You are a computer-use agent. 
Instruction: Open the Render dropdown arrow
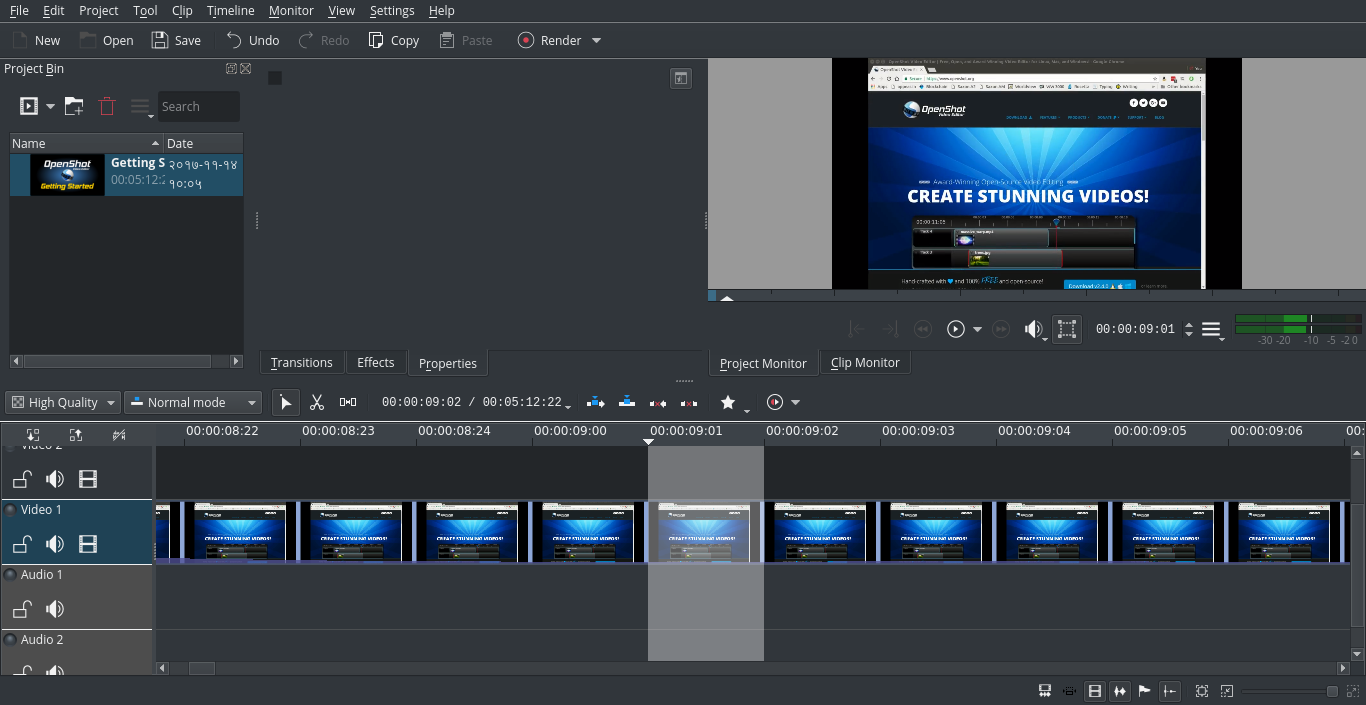point(597,41)
